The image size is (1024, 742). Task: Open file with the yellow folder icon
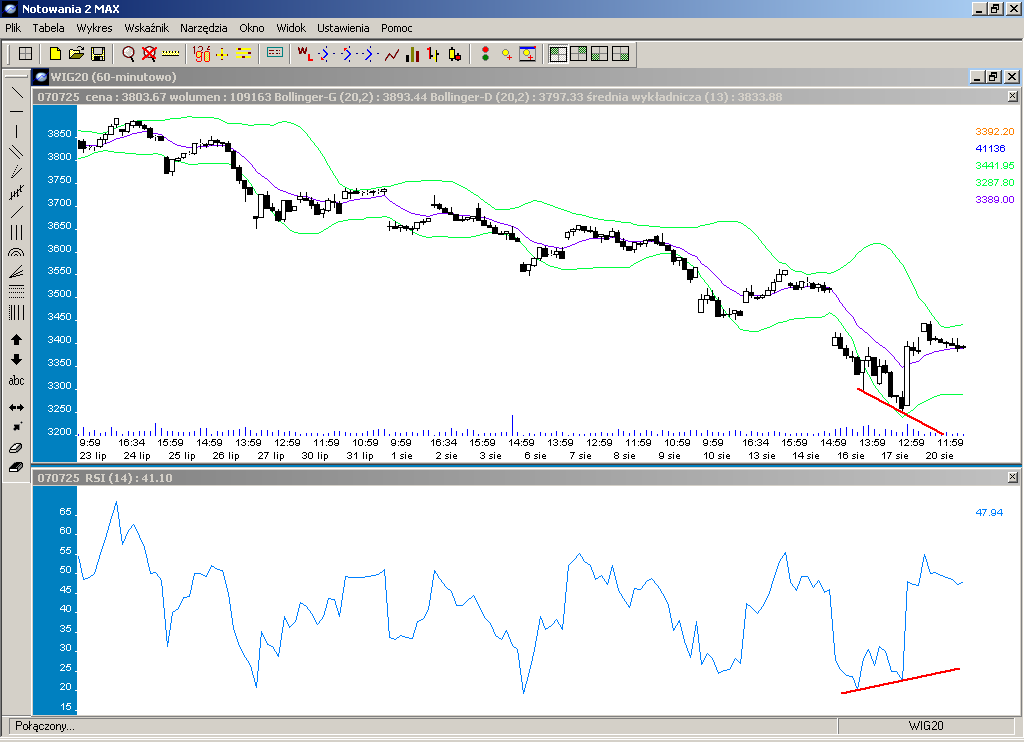(77, 54)
